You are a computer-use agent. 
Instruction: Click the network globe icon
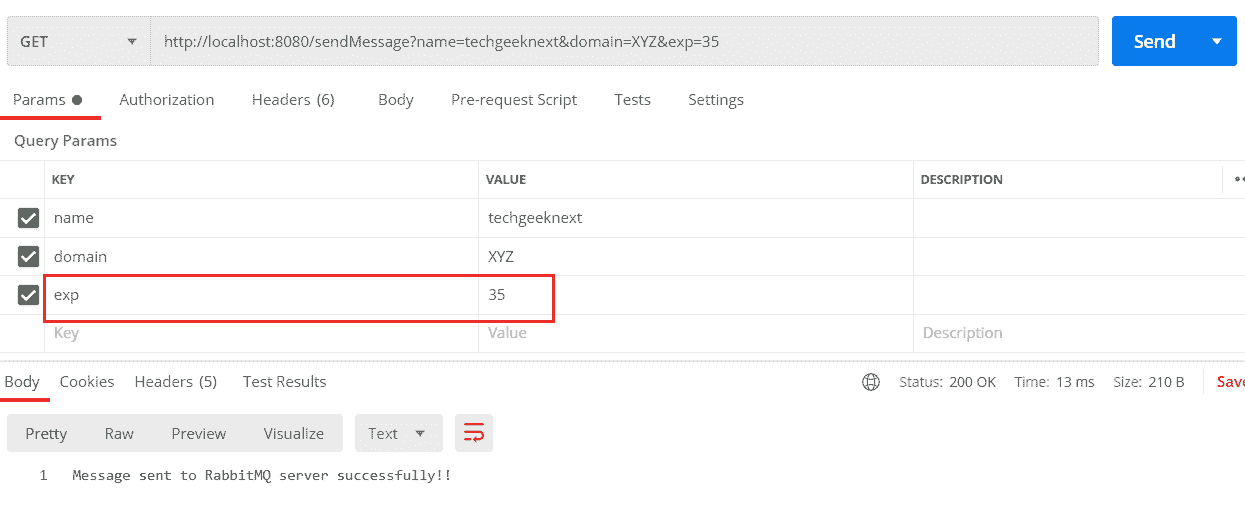tap(871, 382)
